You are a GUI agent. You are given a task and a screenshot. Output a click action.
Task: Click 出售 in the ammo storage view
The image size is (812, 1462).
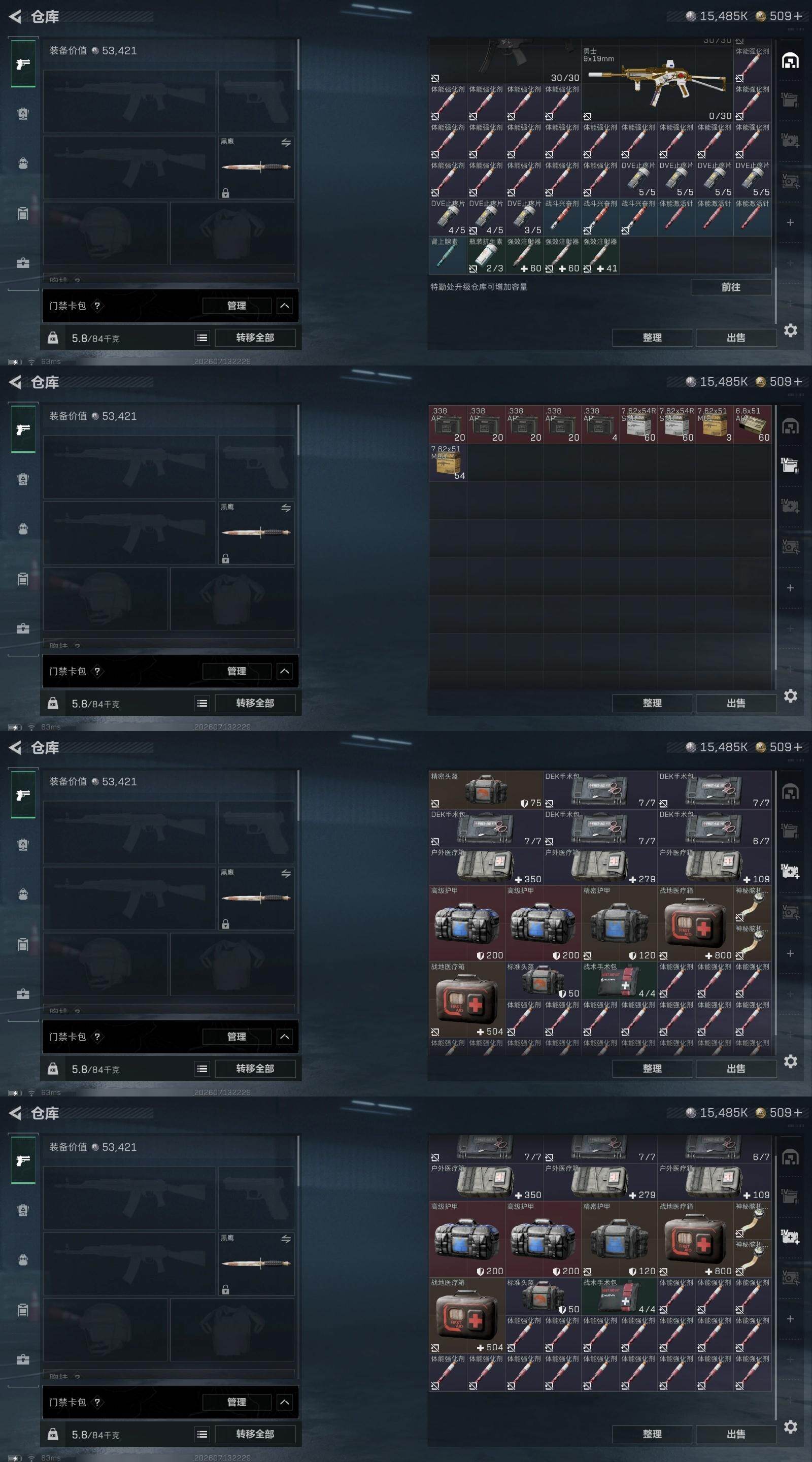[736, 703]
